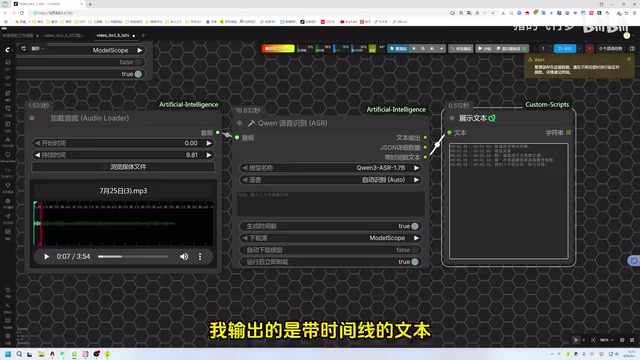Click the colorful resource usage bar
This screenshot has width=640, height=360.
(x=278, y=49)
